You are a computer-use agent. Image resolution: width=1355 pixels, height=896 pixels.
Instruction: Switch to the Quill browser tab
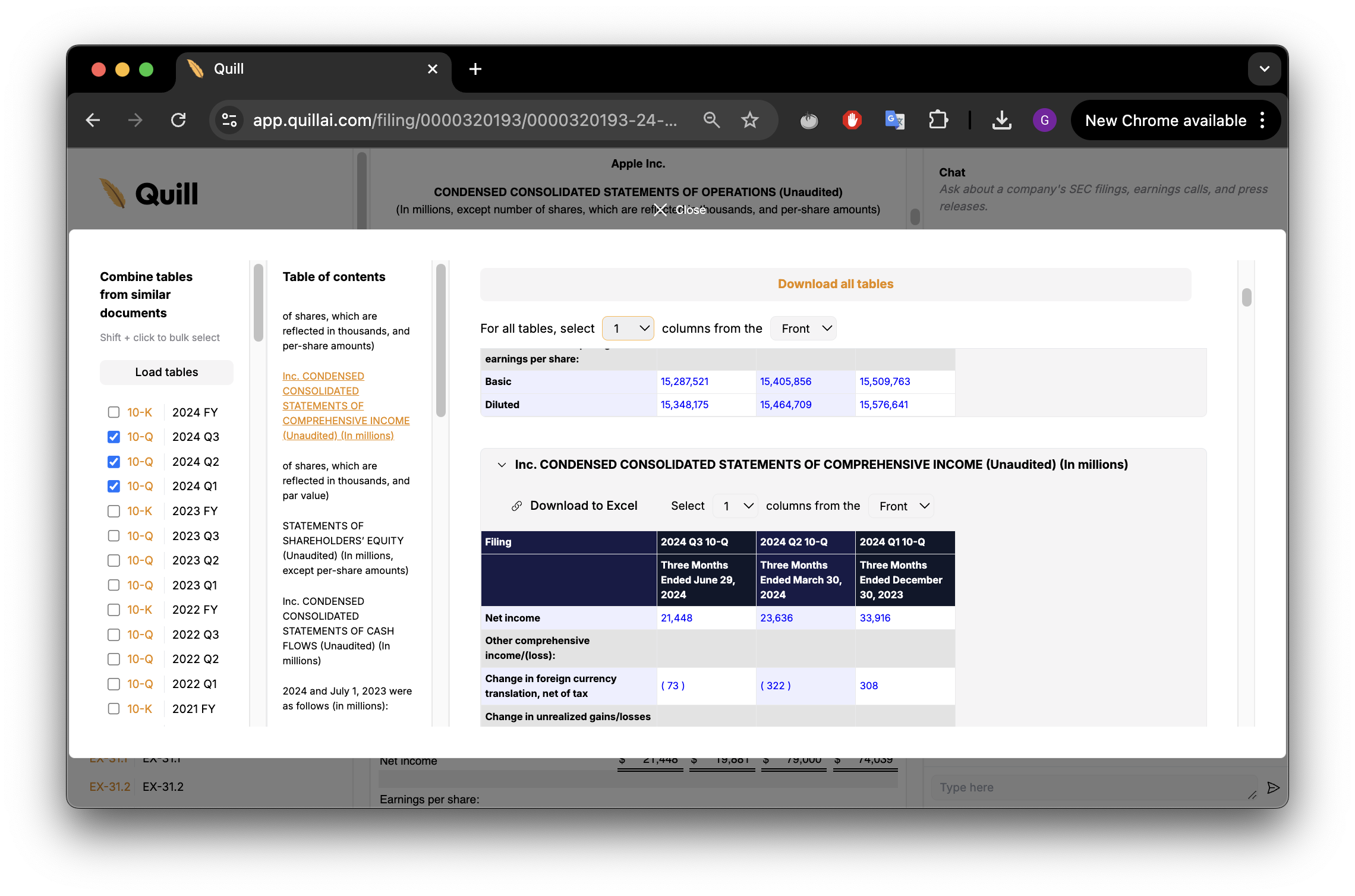[229, 69]
